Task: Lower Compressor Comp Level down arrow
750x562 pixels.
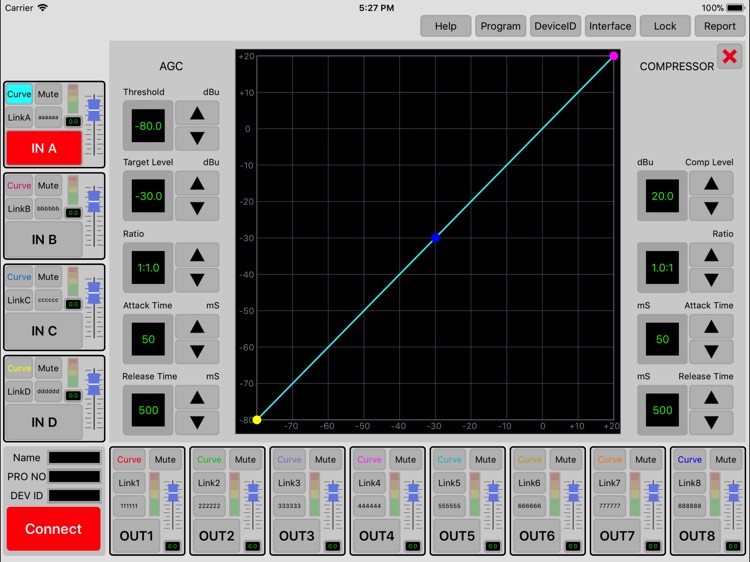Action: tap(711, 208)
